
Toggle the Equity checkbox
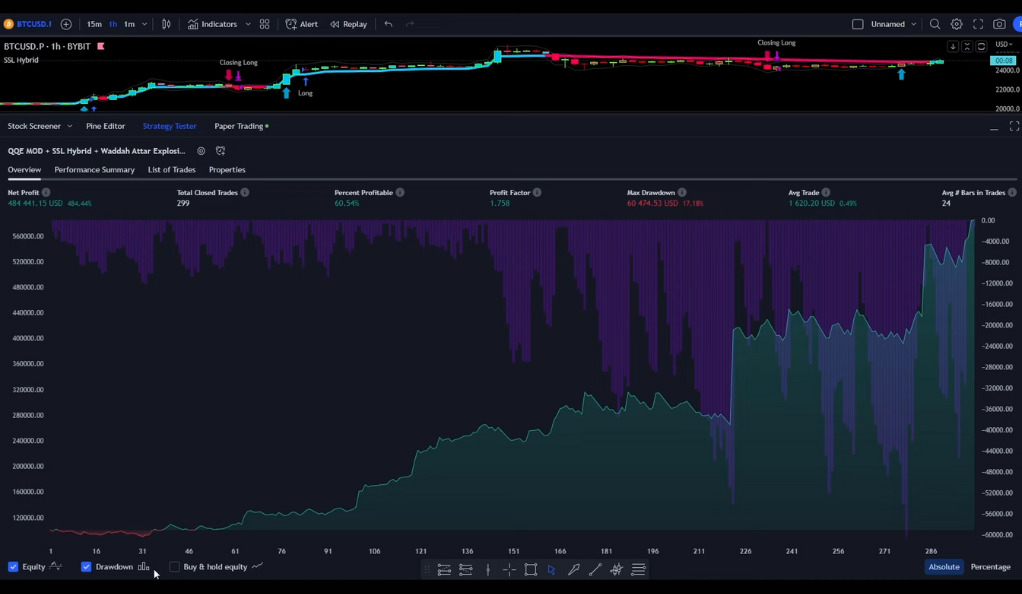(13, 567)
